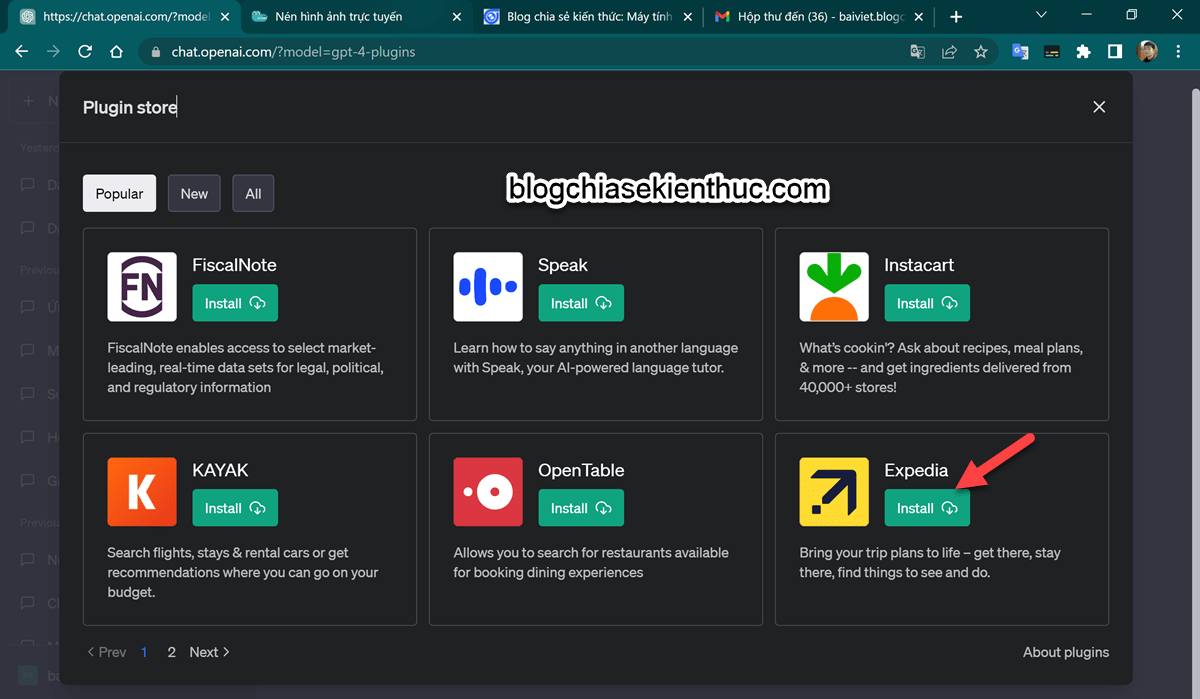Screen dimensions: 1200x699
Task: Open the Chrome extensions puzzle icon
Action: click(1083, 52)
